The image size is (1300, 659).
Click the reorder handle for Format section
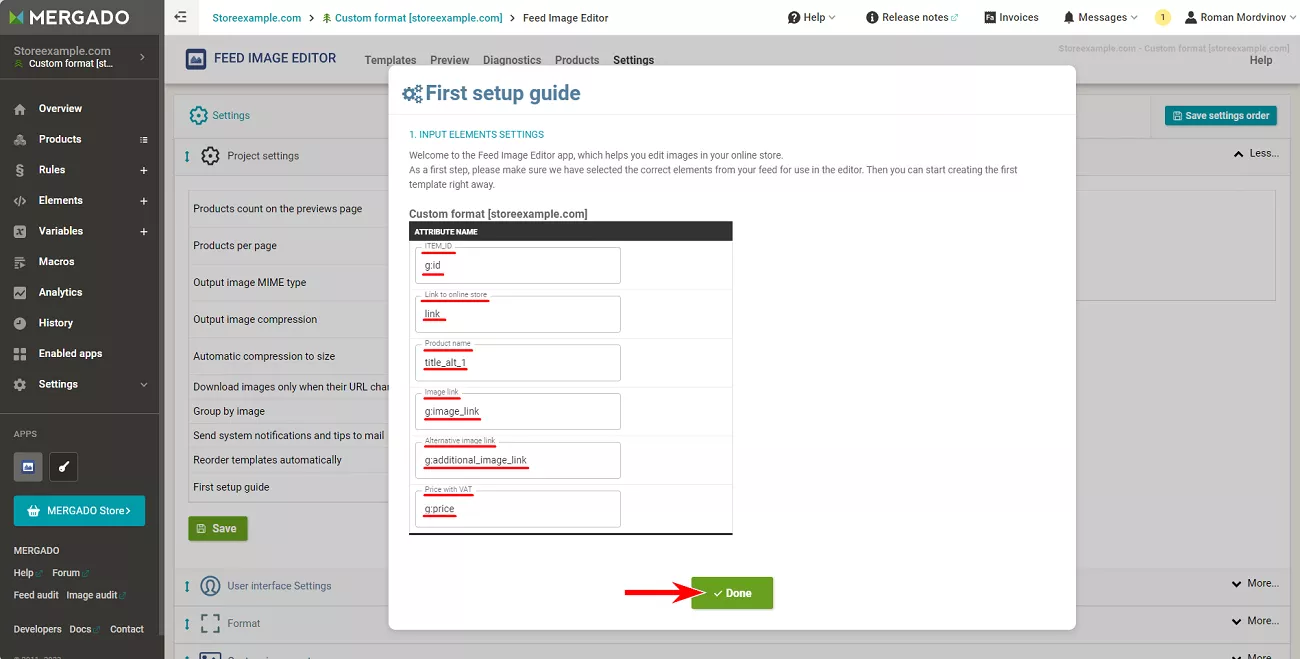pyautogui.click(x=187, y=624)
